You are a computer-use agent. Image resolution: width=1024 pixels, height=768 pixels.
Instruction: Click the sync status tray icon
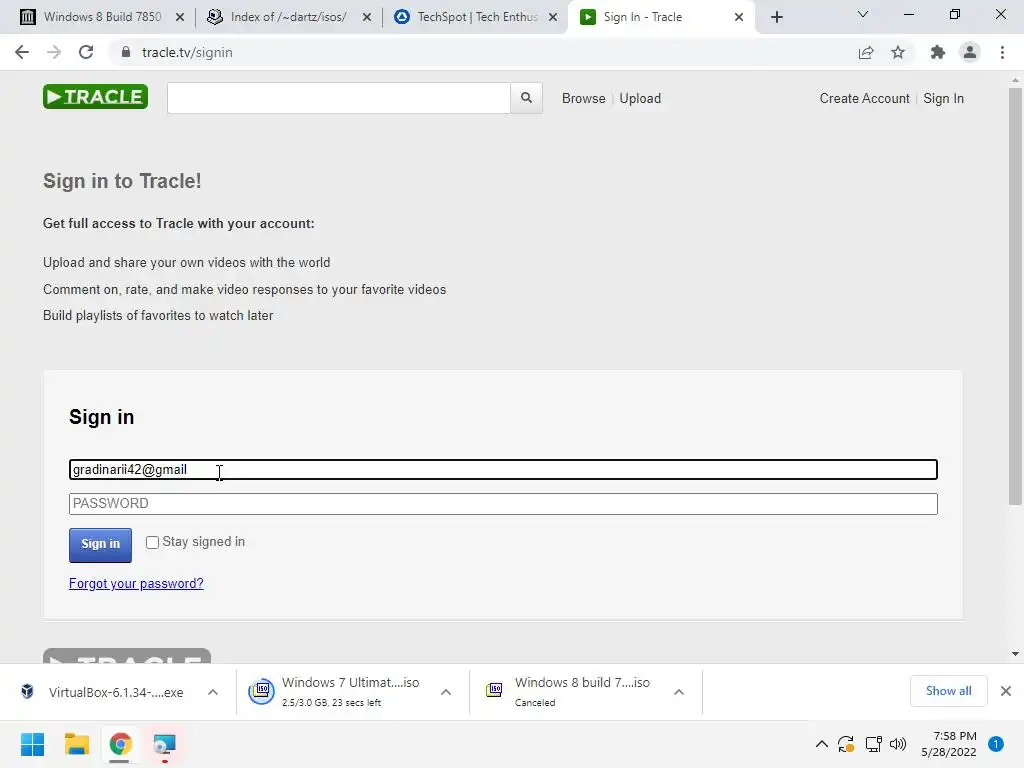(846, 744)
